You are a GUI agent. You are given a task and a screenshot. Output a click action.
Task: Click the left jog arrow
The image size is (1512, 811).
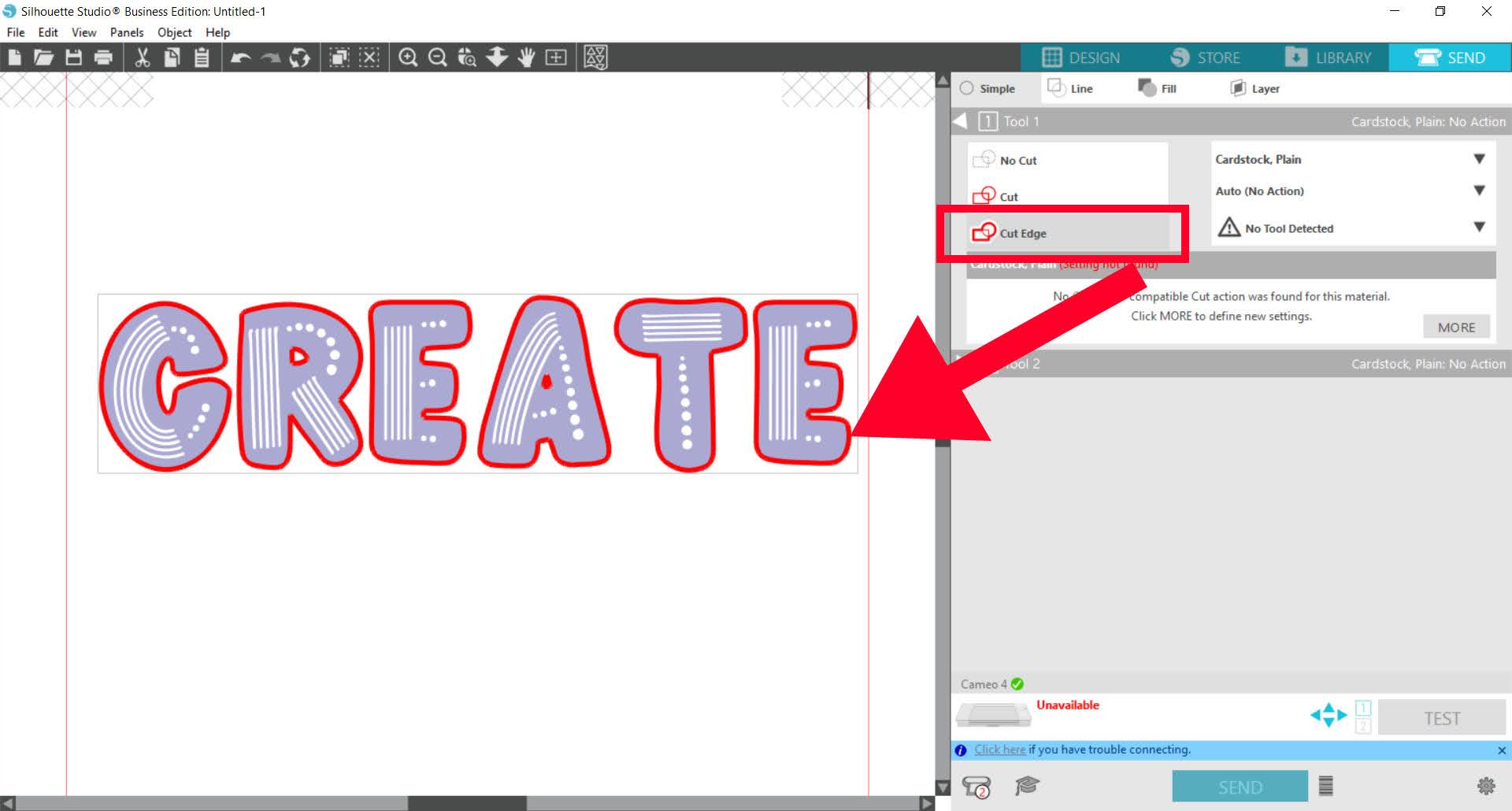coord(1315,716)
